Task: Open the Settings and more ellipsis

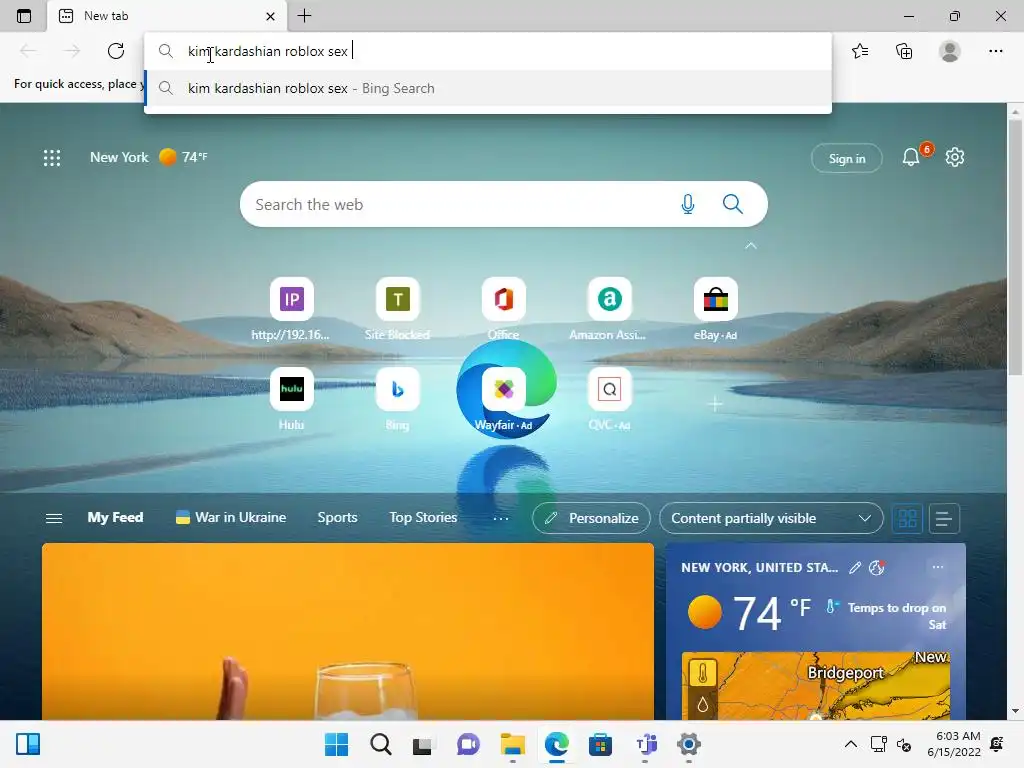Action: coord(995,51)
